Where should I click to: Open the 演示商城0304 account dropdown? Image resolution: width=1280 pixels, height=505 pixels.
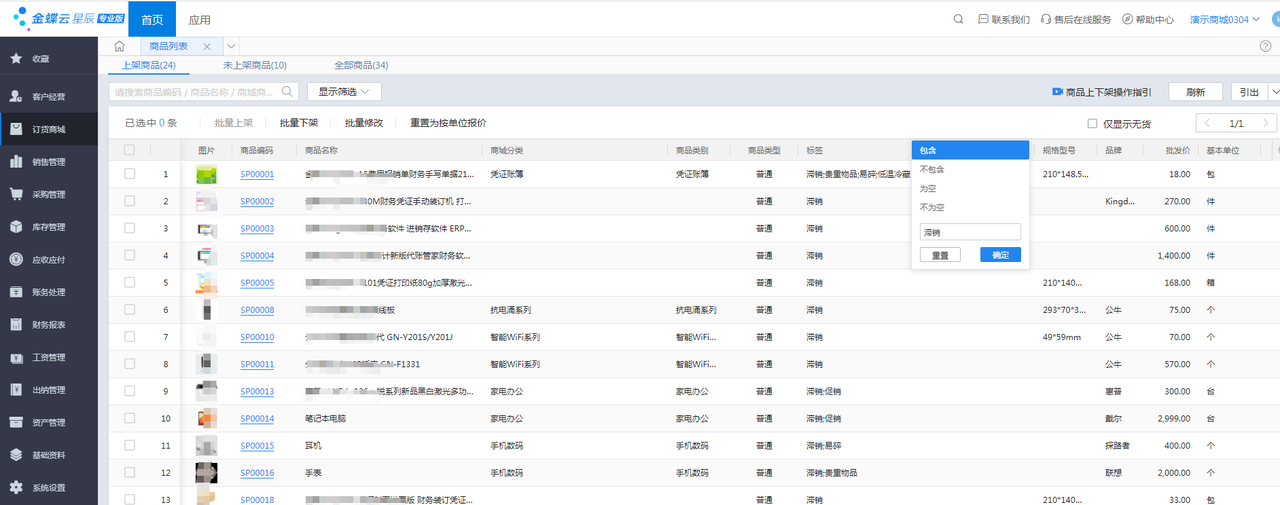1225,19
